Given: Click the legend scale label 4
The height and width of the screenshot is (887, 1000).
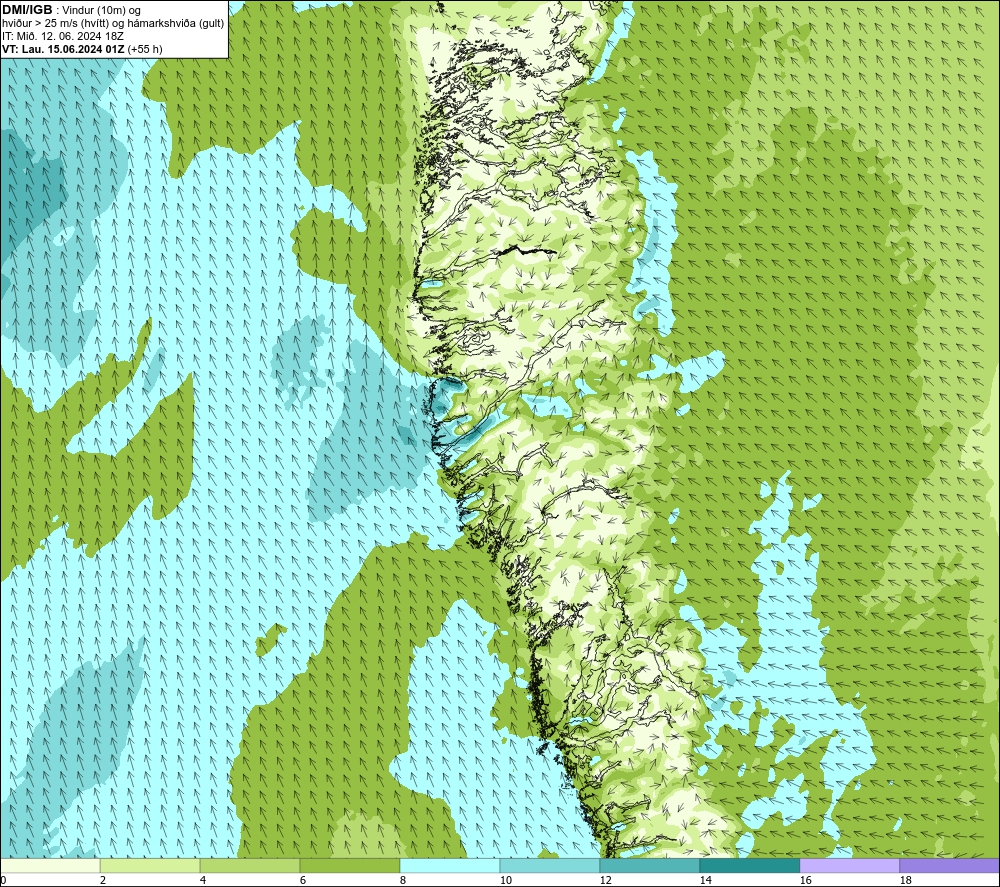Looking at the screenshot, I should (203, 880).
